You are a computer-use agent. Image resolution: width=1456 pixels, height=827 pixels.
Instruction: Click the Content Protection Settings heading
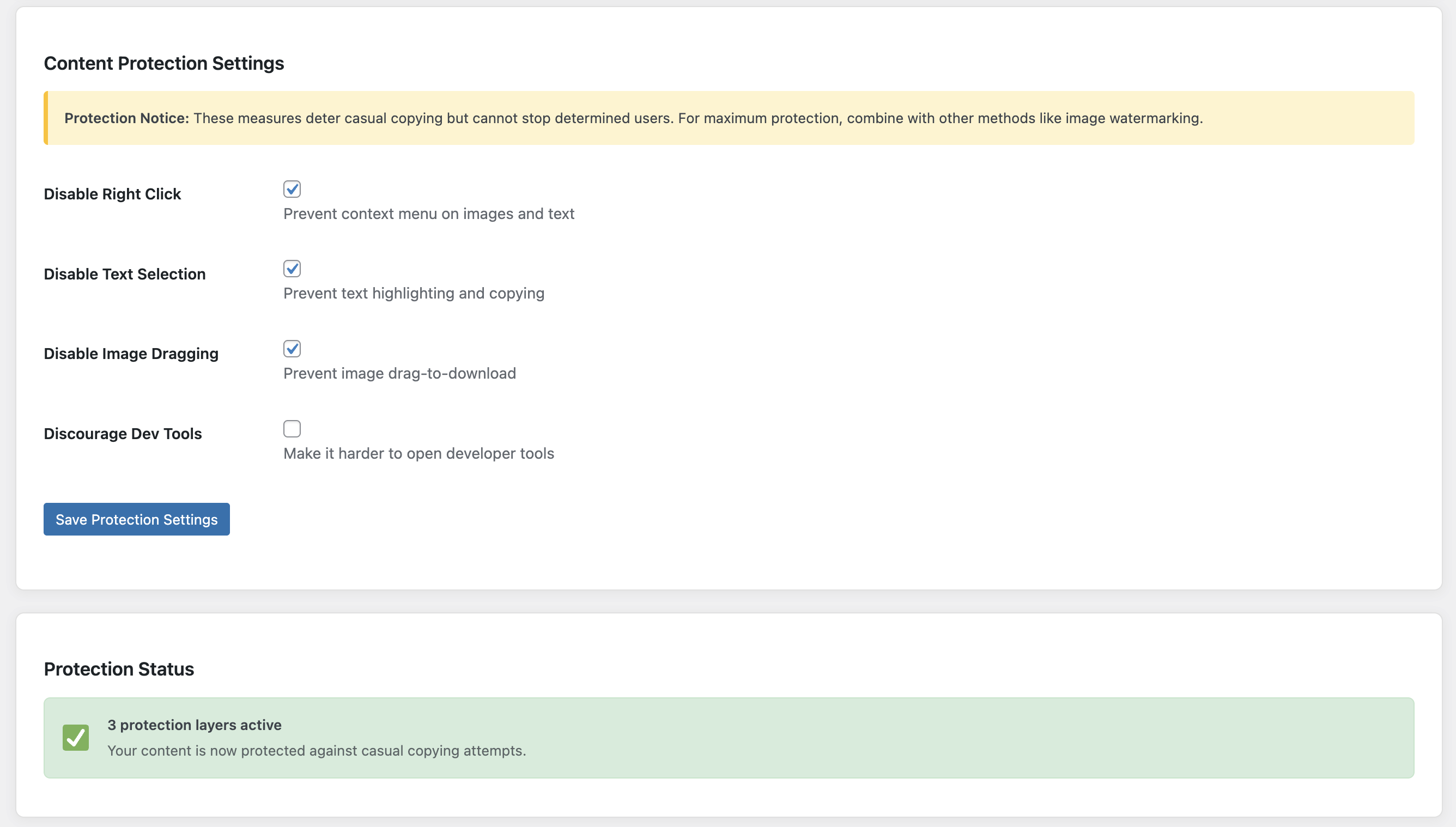(163, 63)
